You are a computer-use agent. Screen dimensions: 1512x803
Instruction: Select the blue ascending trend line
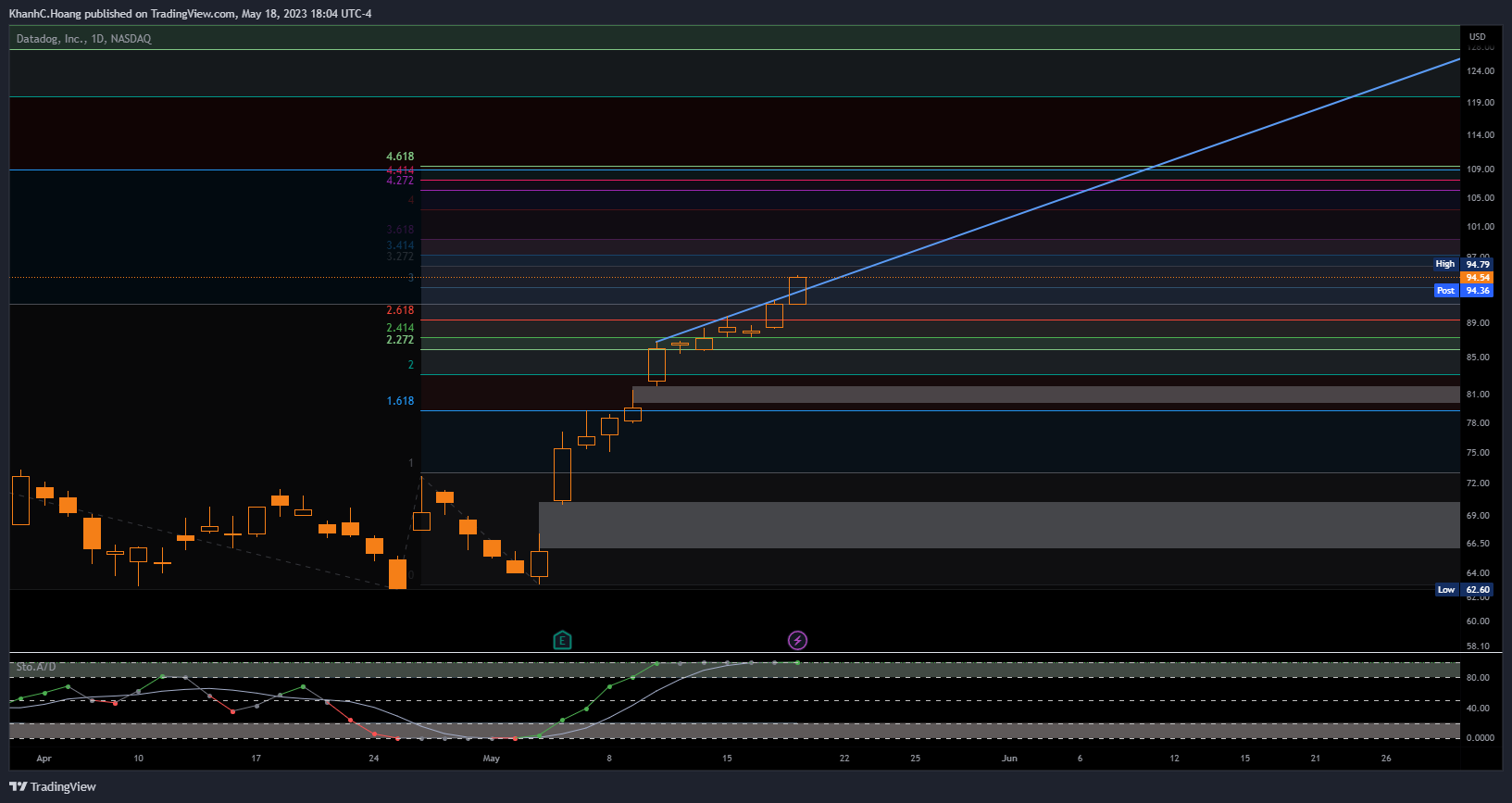(x=1057, y=202)
